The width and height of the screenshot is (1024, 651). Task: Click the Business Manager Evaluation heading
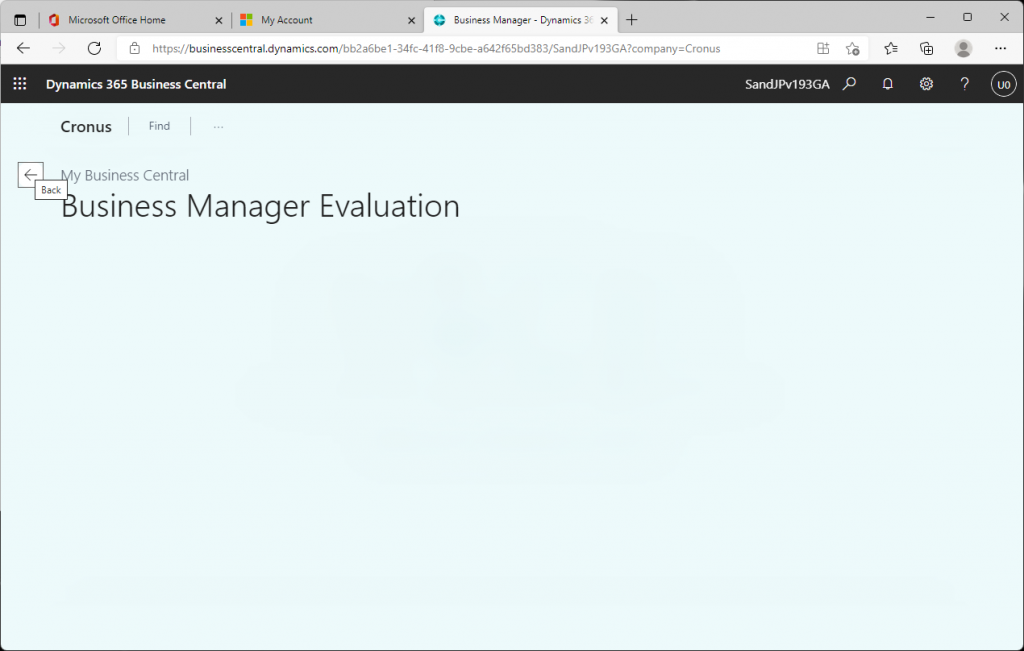[260, 206]
